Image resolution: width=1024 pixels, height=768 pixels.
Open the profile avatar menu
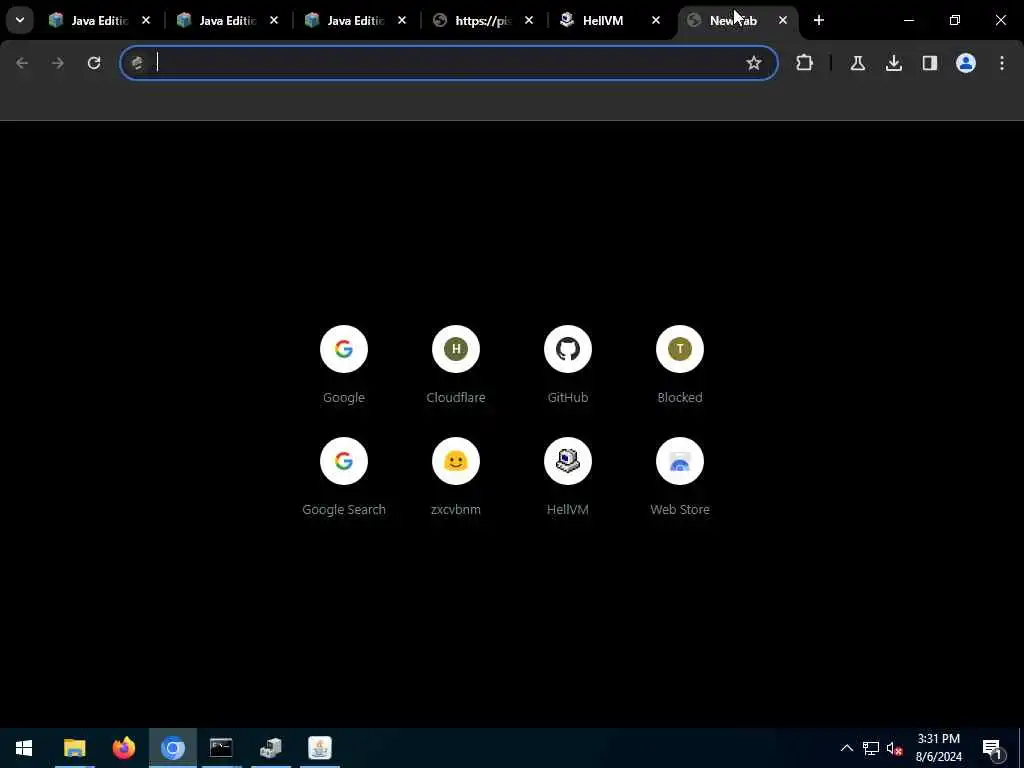click(966, 63)
